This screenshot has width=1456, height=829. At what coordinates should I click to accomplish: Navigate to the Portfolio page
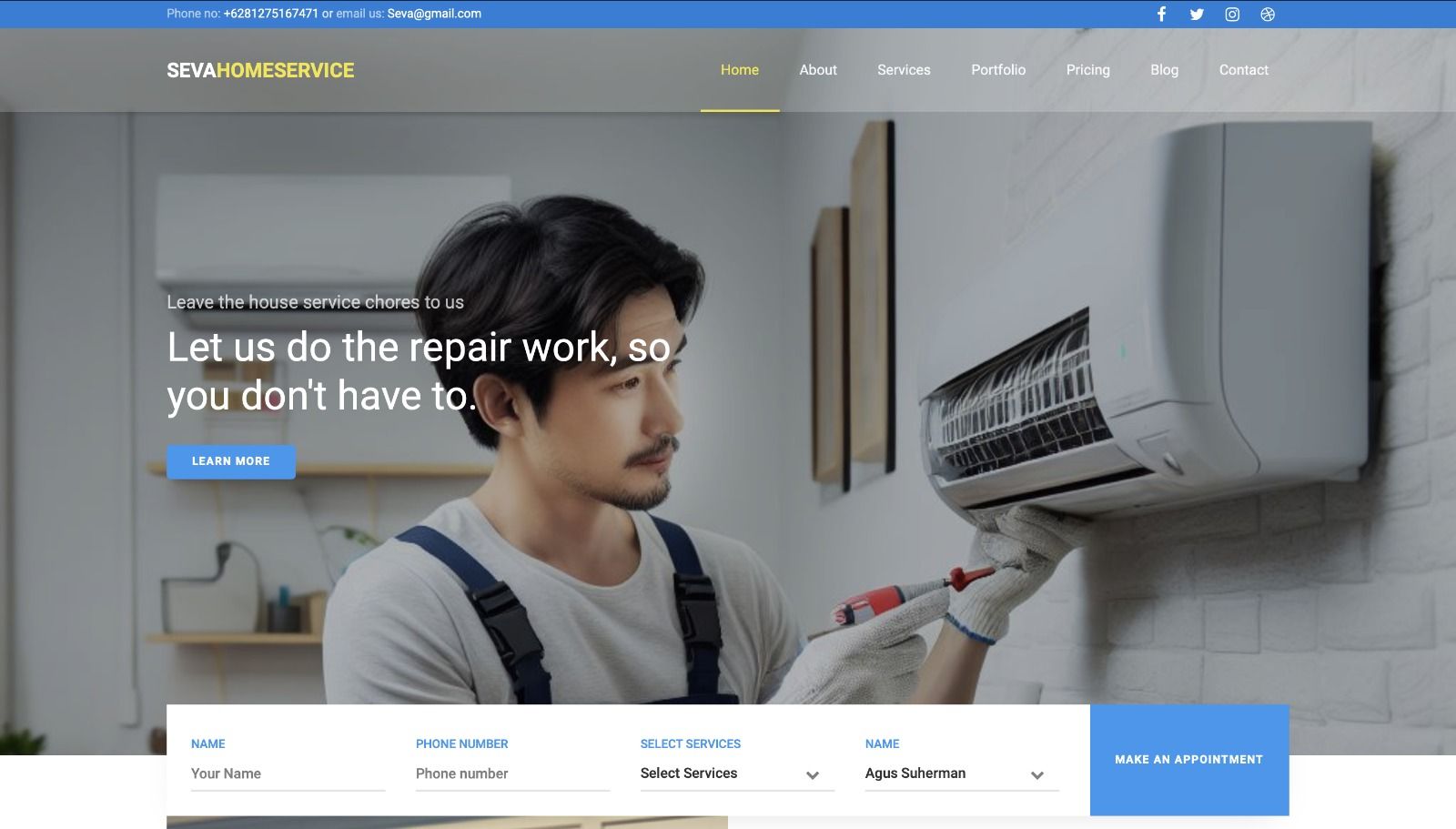[x=998, y=70]
